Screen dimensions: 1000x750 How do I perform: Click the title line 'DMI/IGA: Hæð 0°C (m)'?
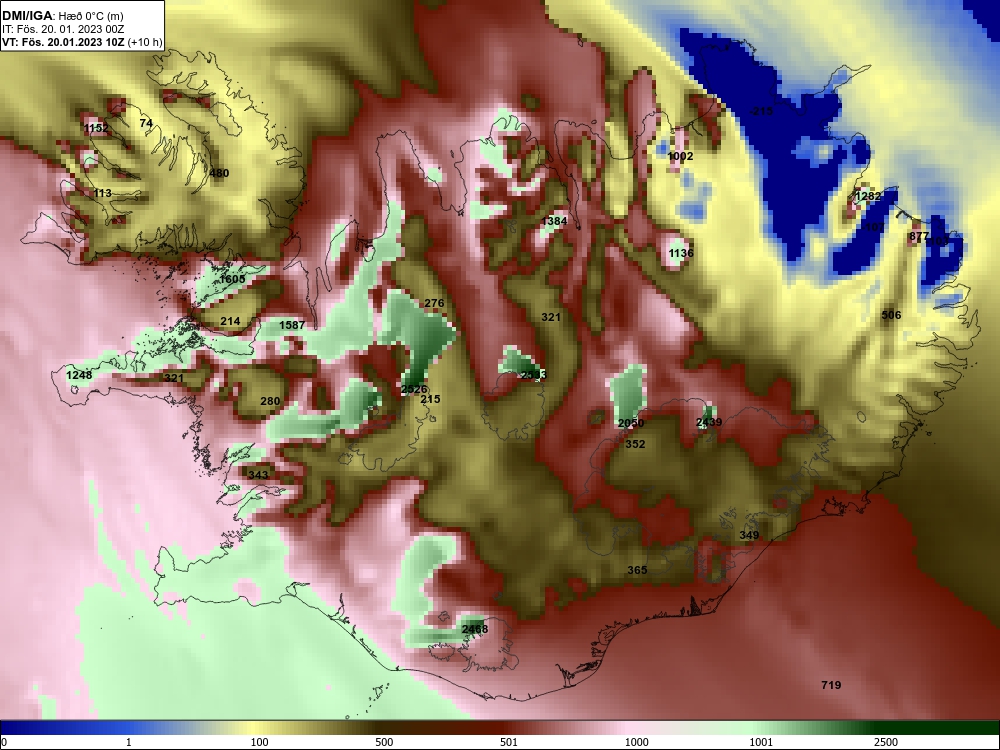tap(62, 16)
